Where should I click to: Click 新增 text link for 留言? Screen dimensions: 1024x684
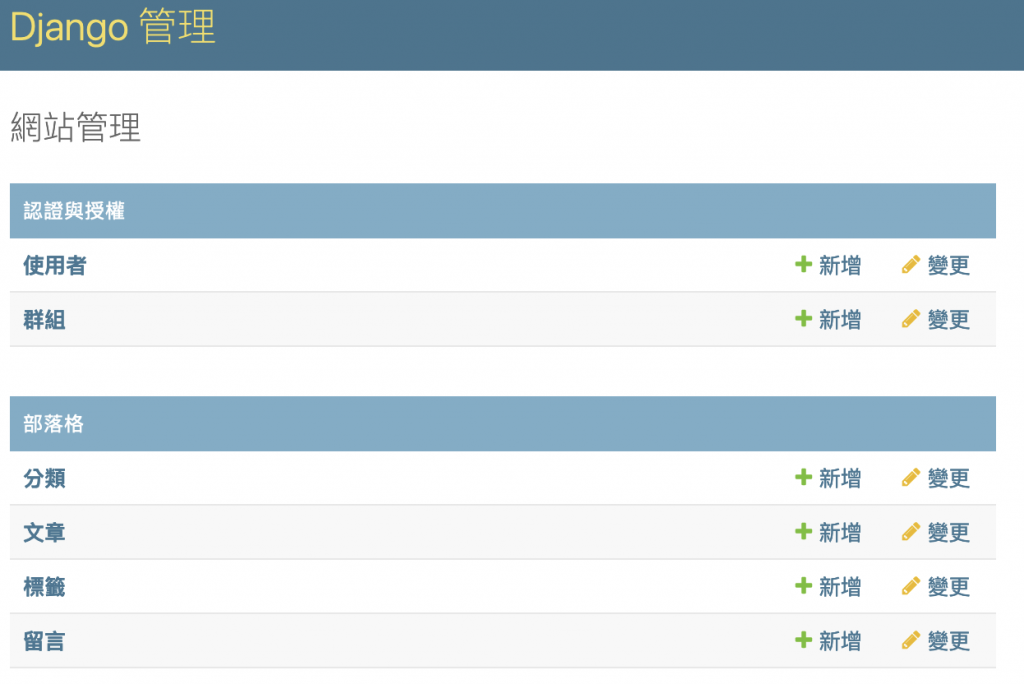point(840,641)
